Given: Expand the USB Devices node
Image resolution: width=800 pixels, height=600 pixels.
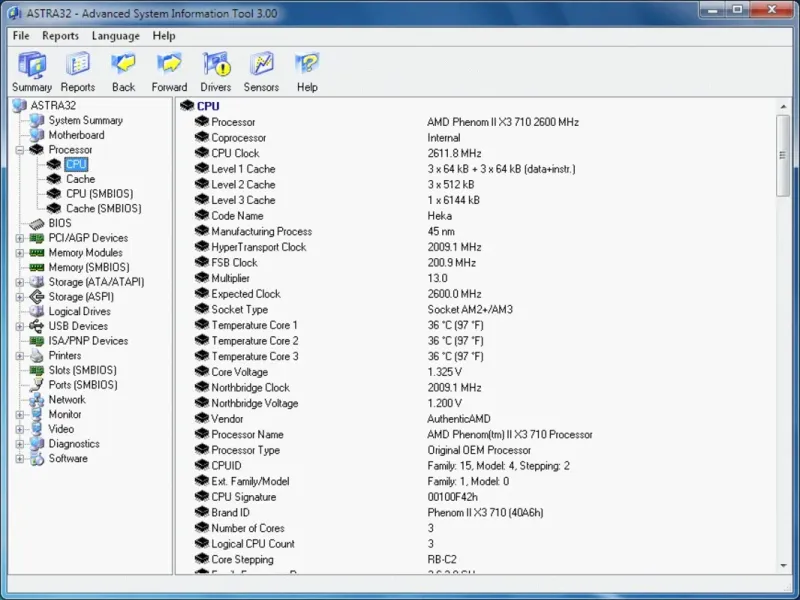Looking at the screenshot, I should [20, 326].
